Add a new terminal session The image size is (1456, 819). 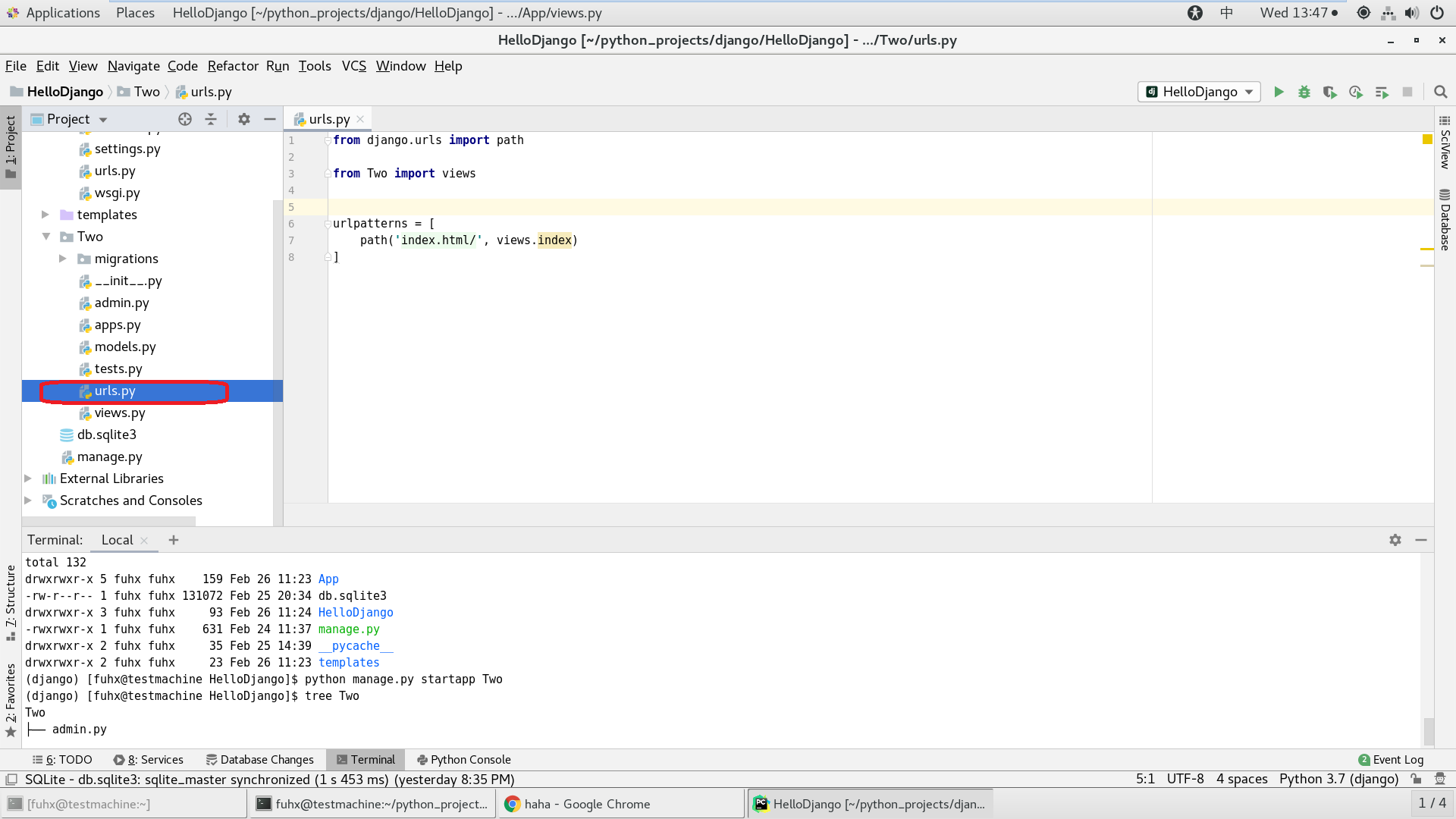tap(174, 540)
